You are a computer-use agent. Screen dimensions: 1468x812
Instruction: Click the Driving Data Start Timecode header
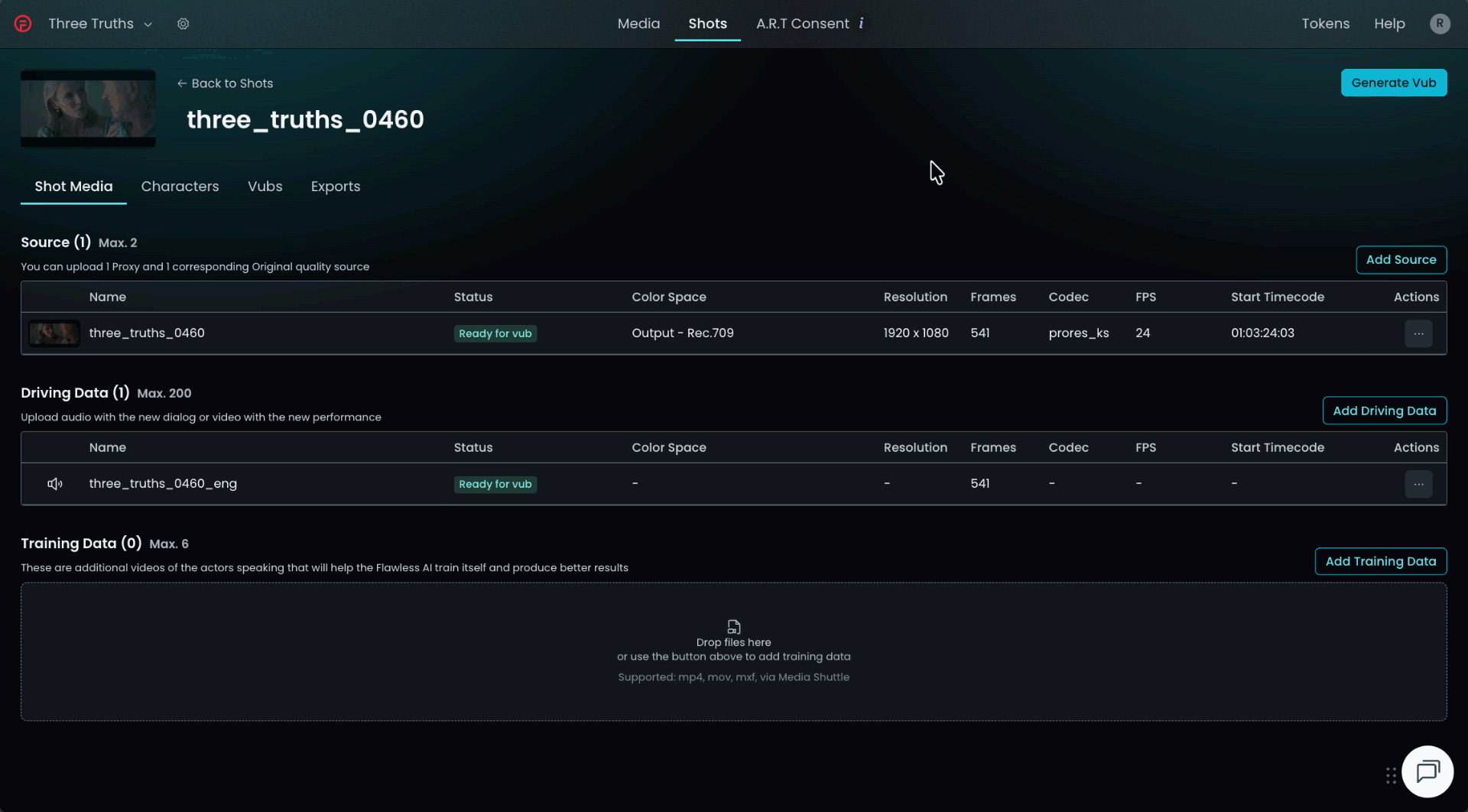(x=1277, y=448)
